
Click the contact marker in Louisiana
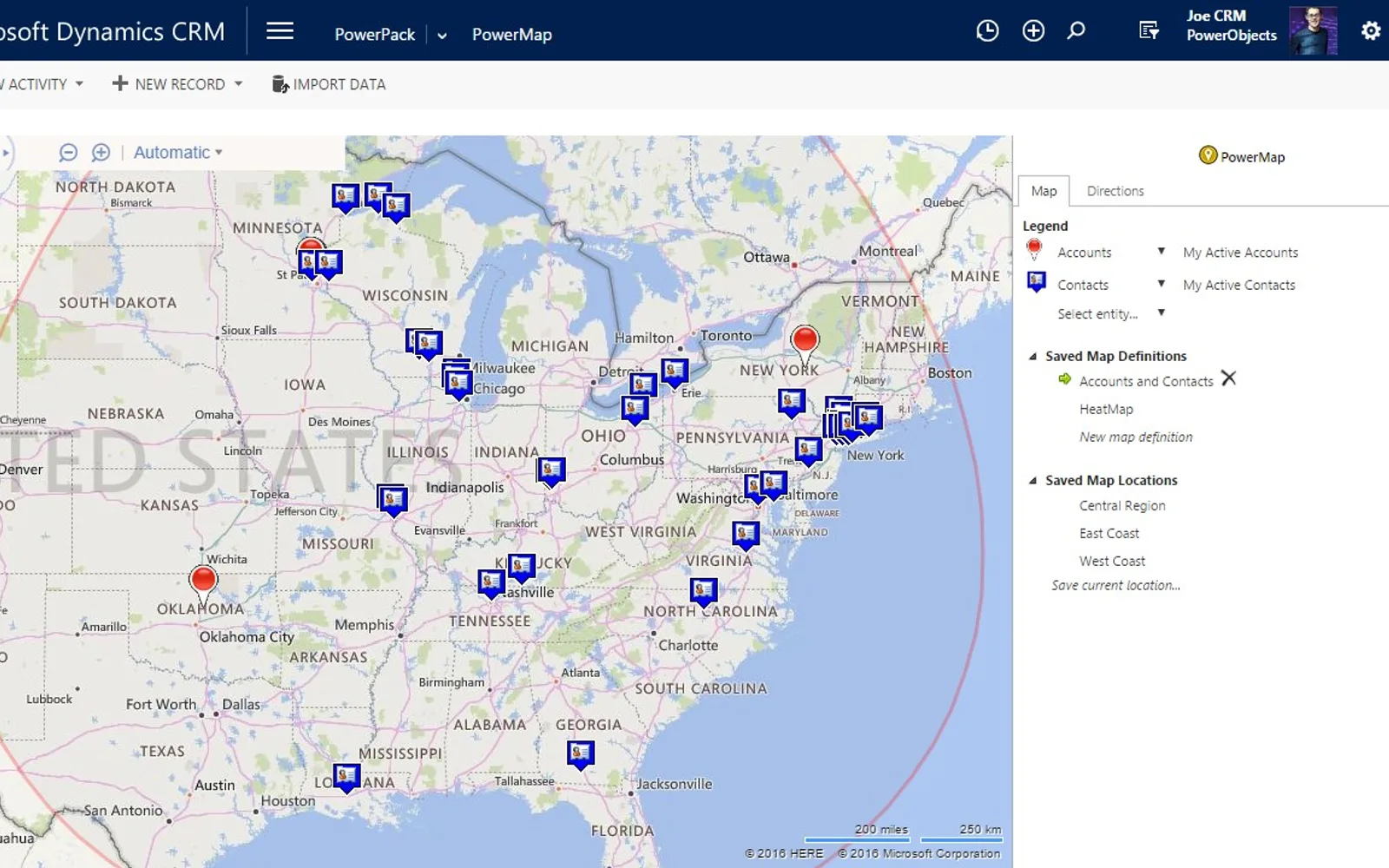pyautogui.click(x=346, y=775)
